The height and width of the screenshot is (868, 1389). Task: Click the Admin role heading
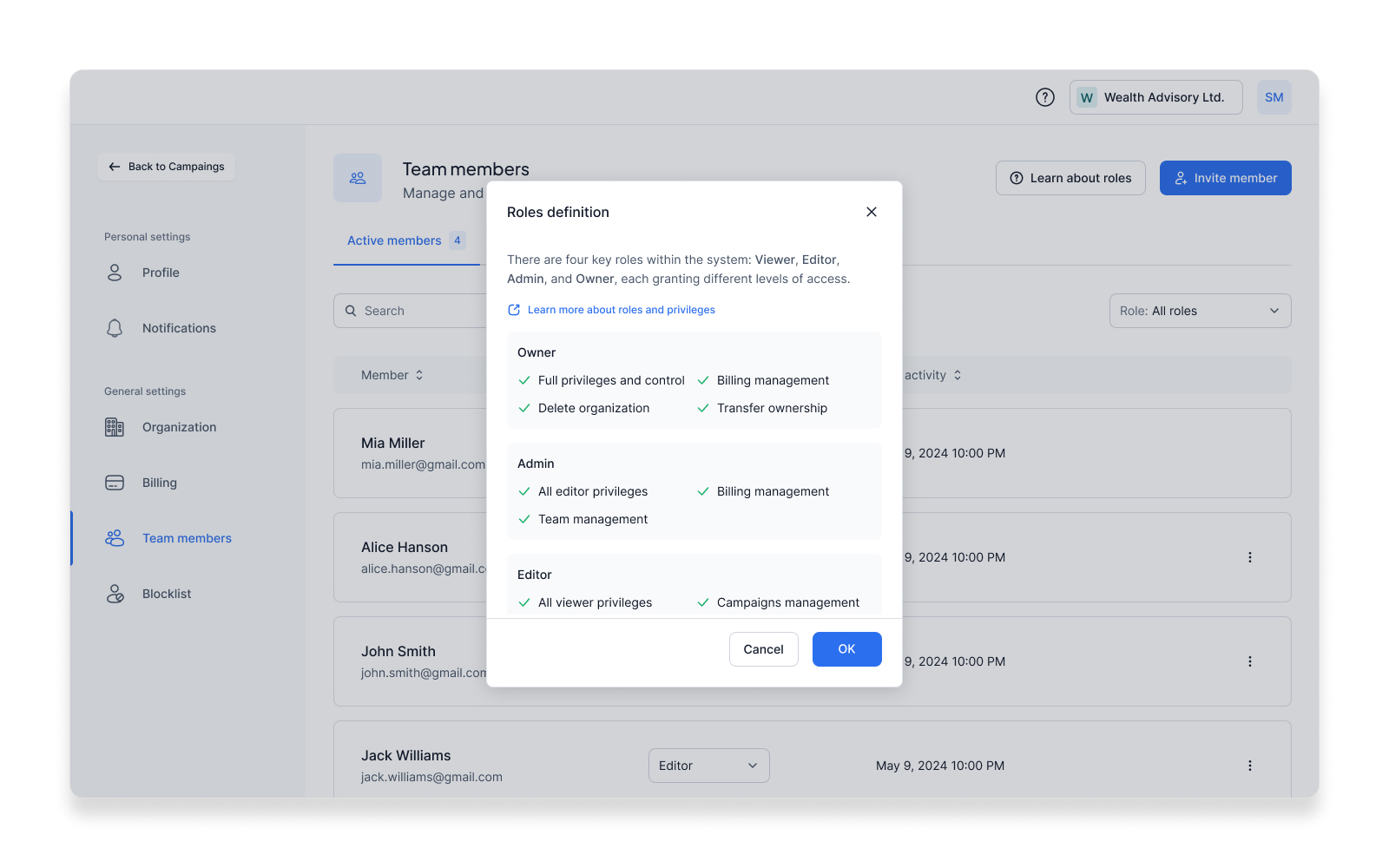(536, 464)
